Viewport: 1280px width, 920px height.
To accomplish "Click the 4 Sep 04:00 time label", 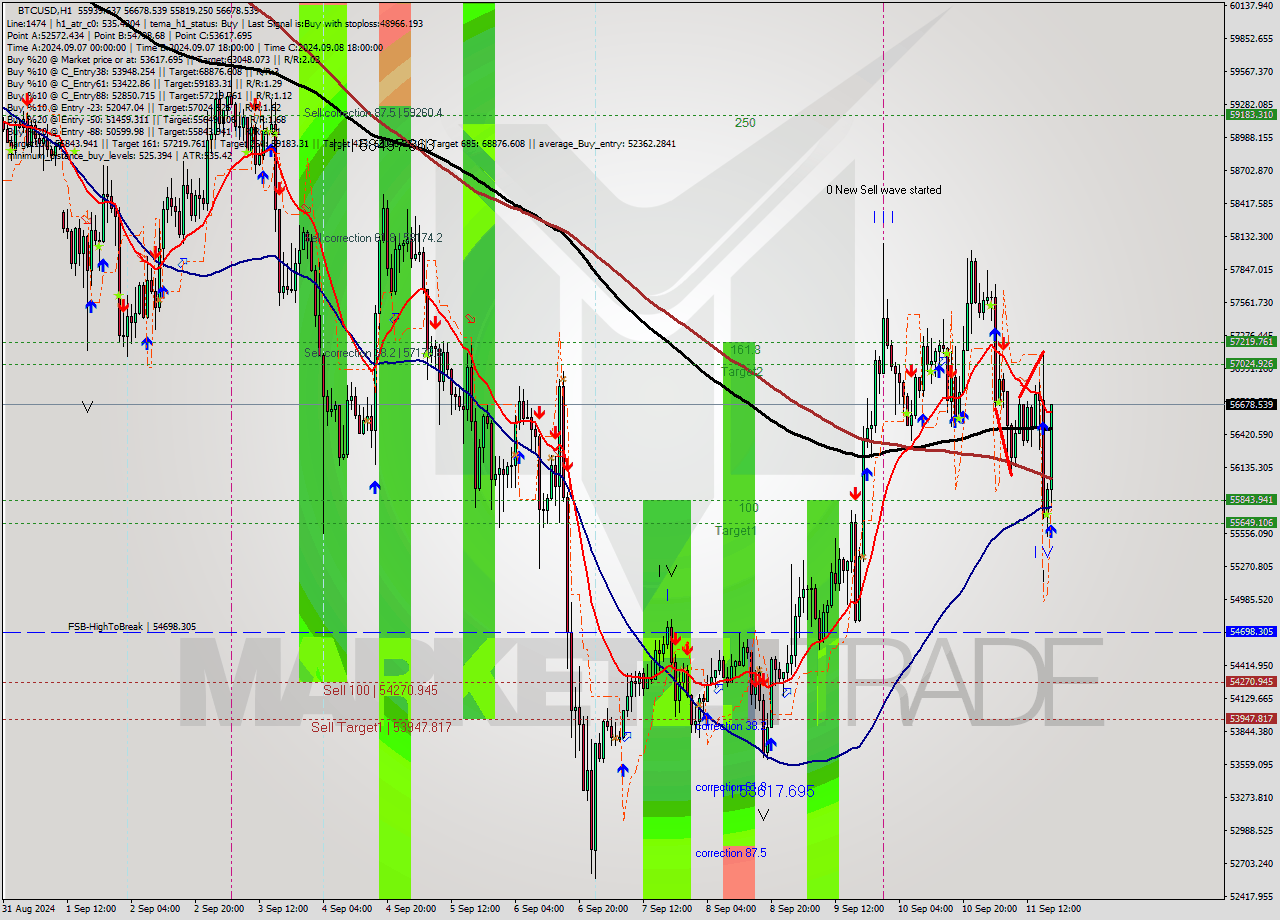I will point(349,909).
